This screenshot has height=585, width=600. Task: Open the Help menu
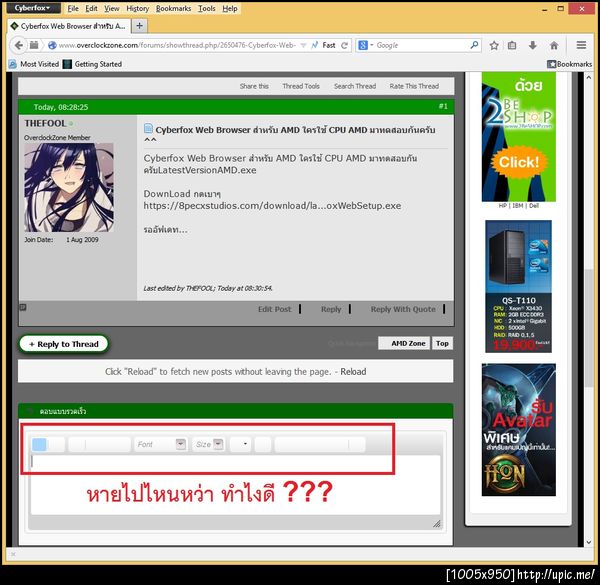[x=230, y=8]
